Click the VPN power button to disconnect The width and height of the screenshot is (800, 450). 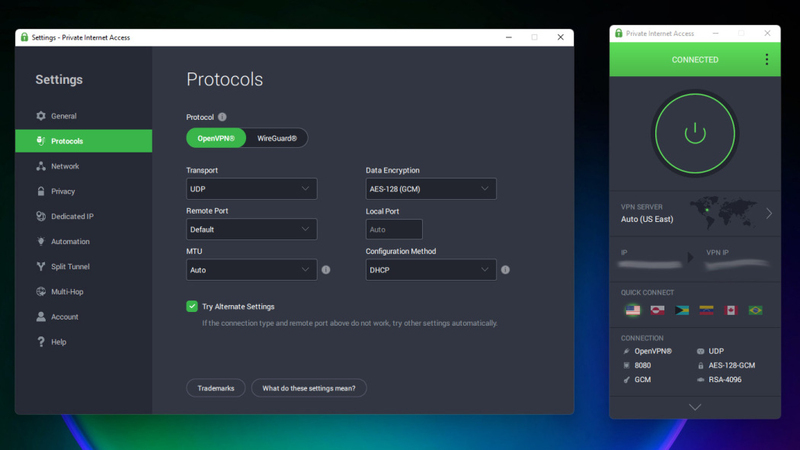pyautogui.click(x=694, y=133)
